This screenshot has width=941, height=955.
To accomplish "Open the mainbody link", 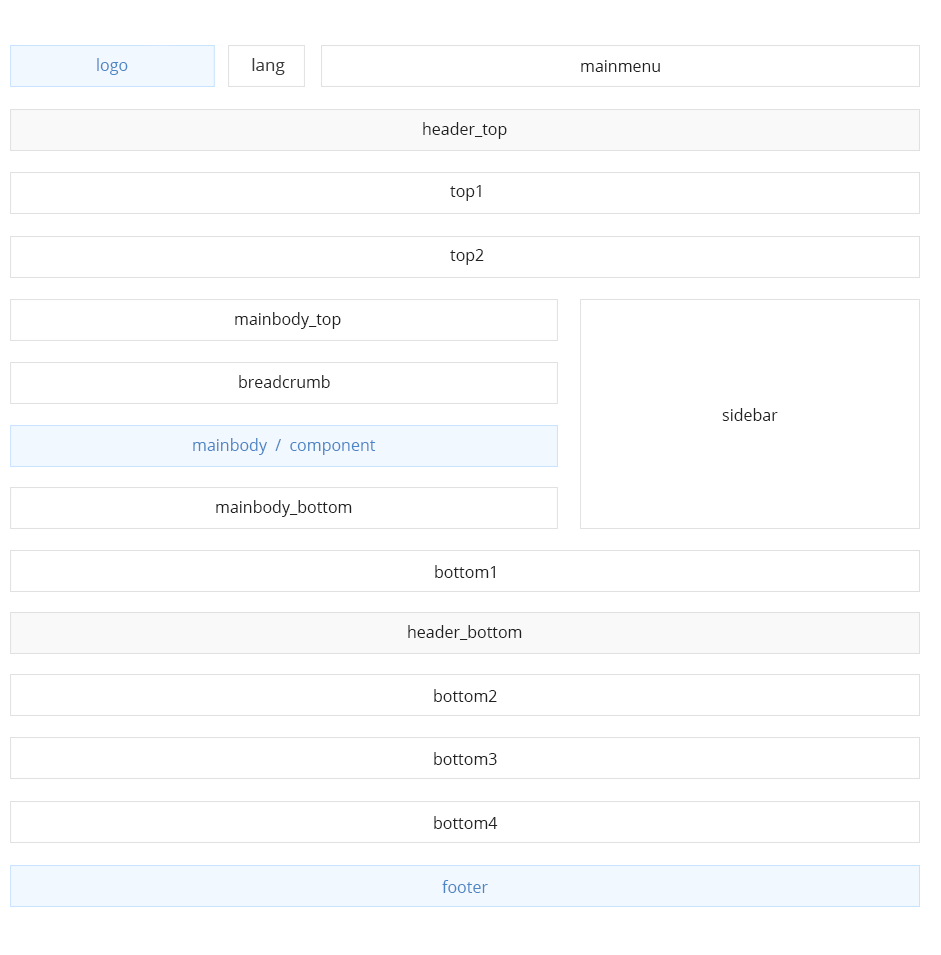I will tap(230, 445).
